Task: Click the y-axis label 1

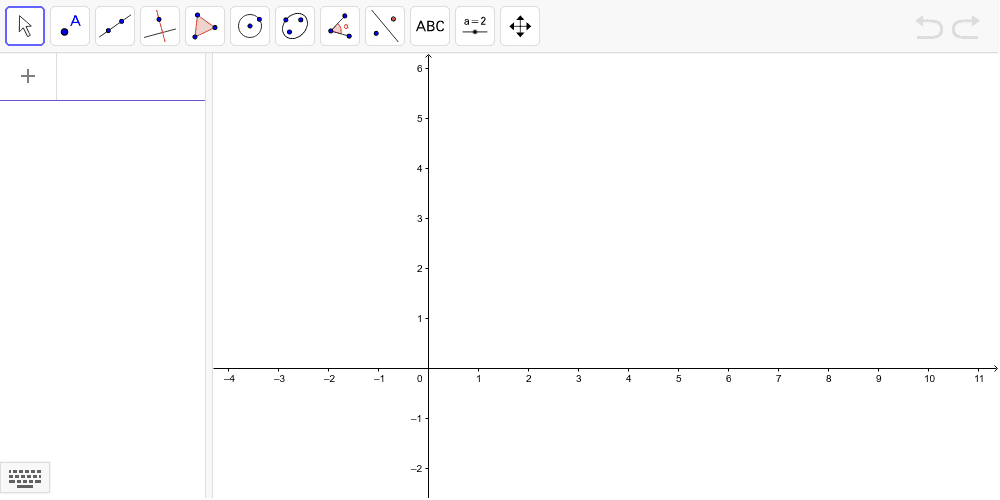Action: [419, 319]
